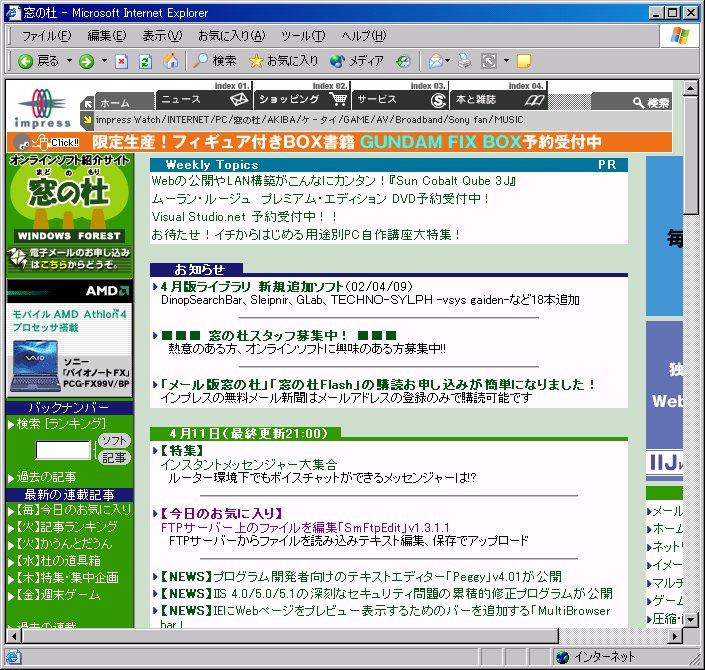Open 過去の記事 sidebar link

click(x=46, y=477)
